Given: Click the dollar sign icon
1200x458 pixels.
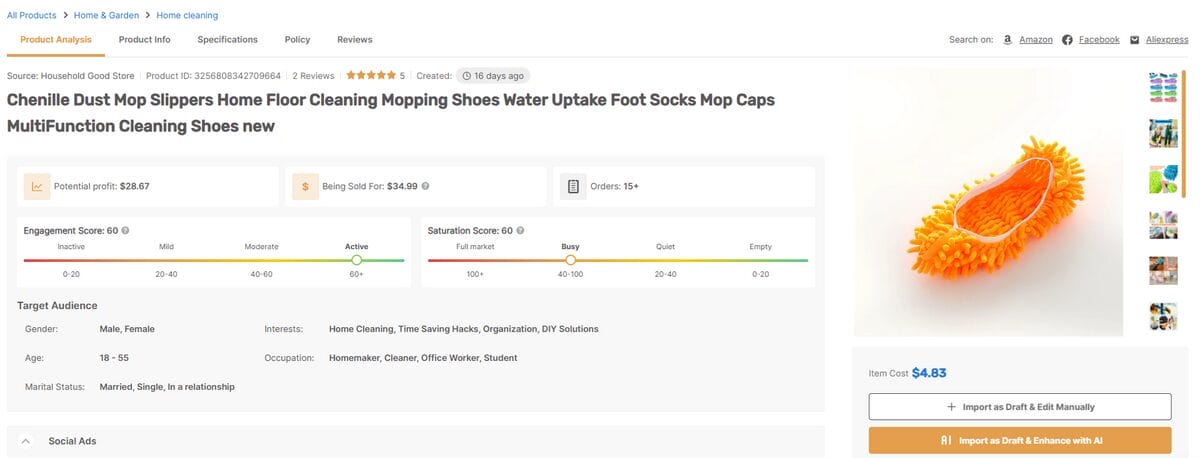Looking at the screenshot, I should (305, 186).
